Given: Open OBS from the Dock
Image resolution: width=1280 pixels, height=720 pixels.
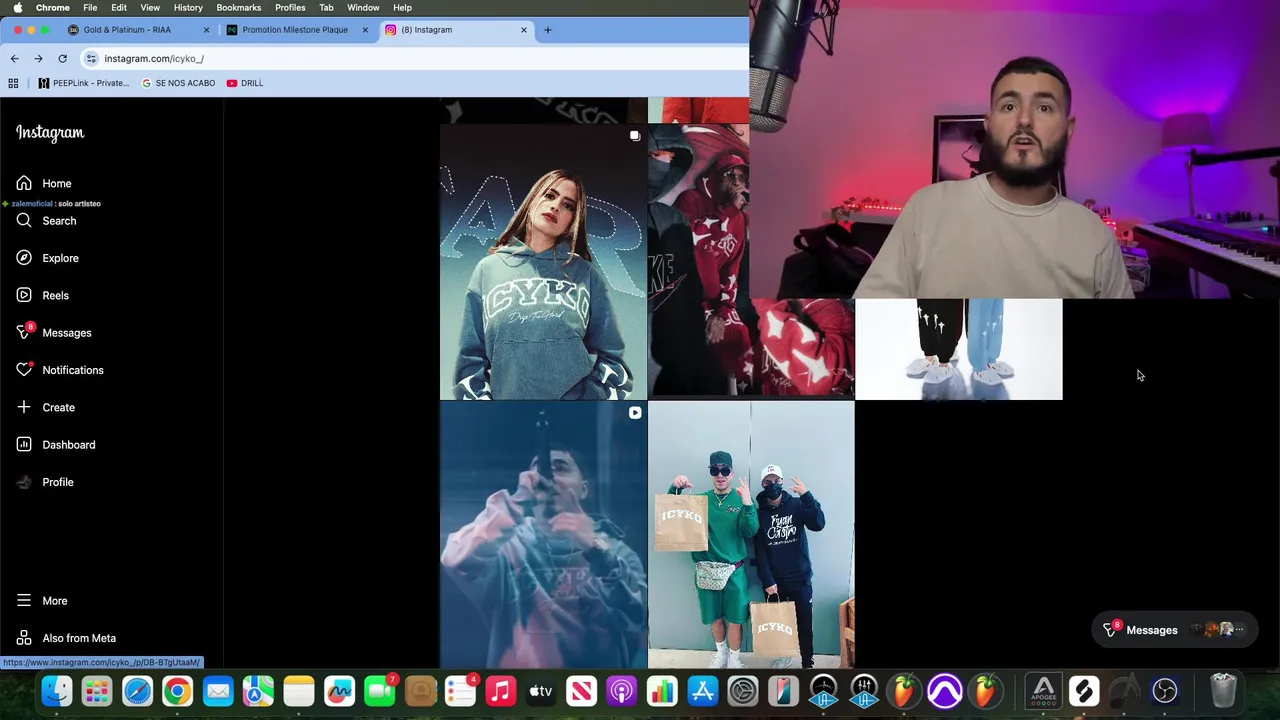Looking at the screenshot, I should point(1165,691).
